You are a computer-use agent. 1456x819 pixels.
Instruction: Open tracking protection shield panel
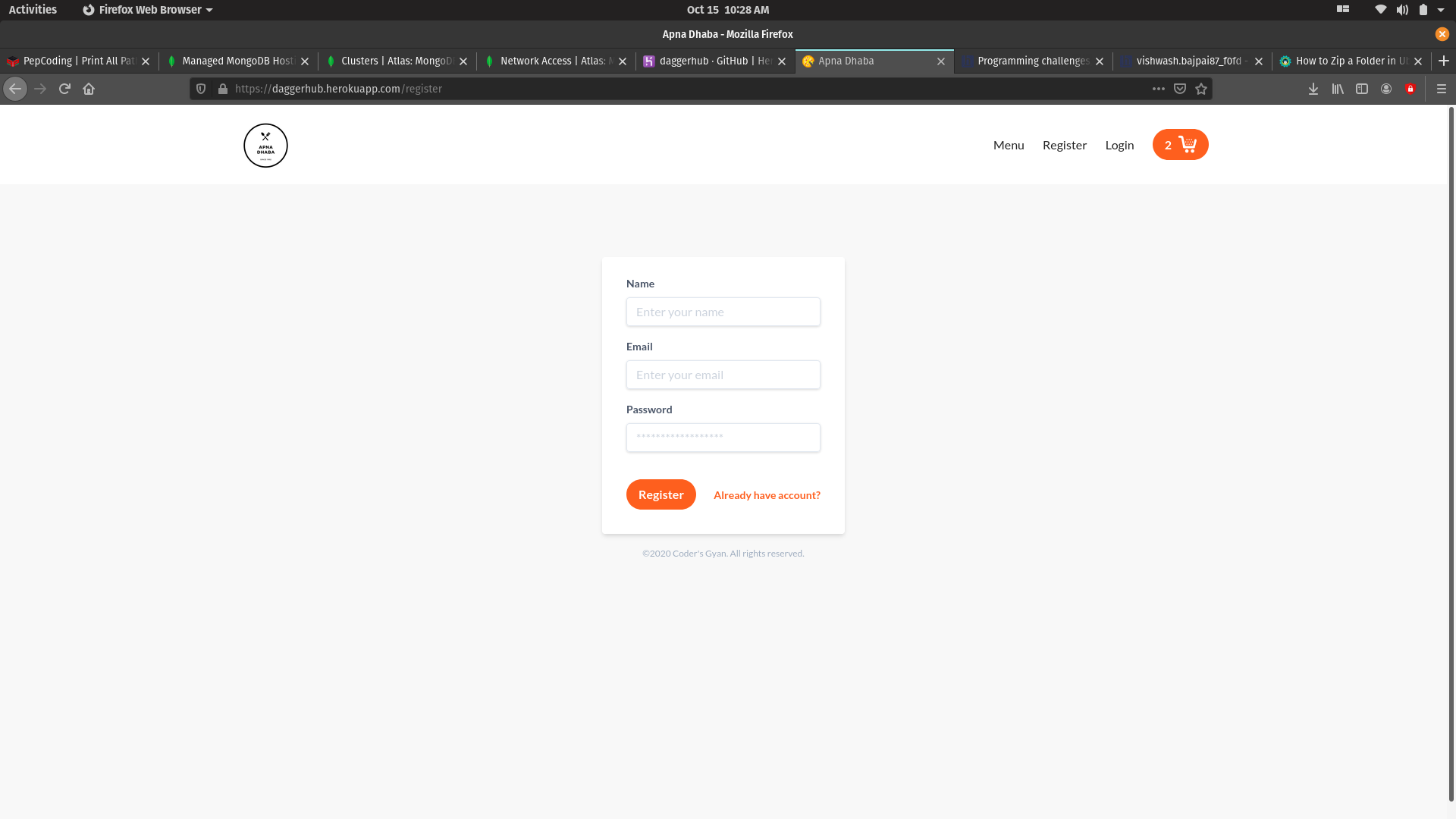201,89
